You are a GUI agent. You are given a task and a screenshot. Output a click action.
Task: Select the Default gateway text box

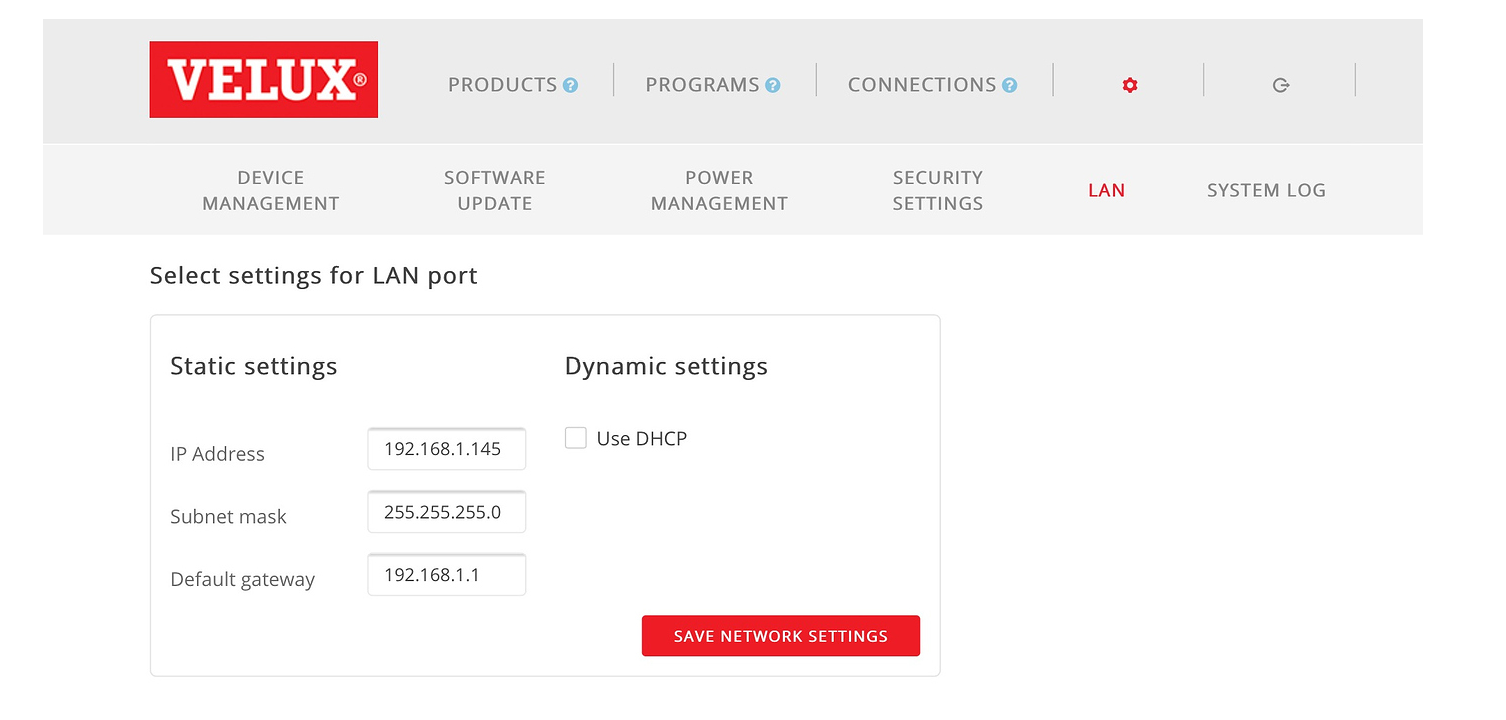[x=447, y=575]
